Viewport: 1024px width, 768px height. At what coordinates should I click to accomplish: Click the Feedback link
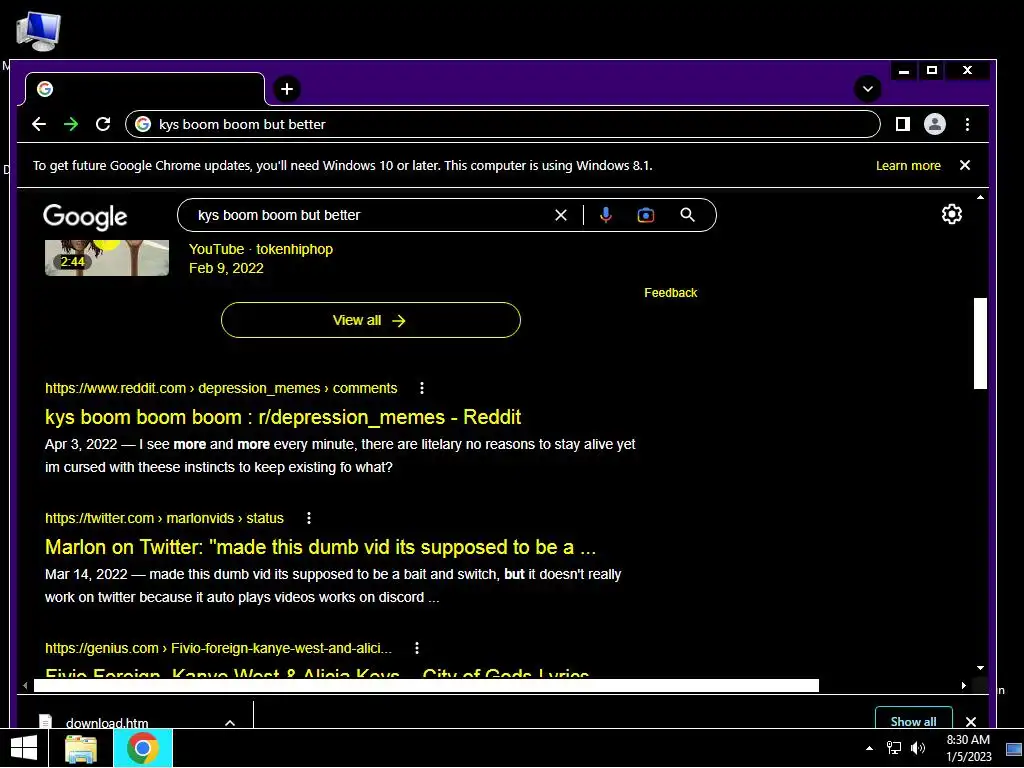[x=670, y=293]
